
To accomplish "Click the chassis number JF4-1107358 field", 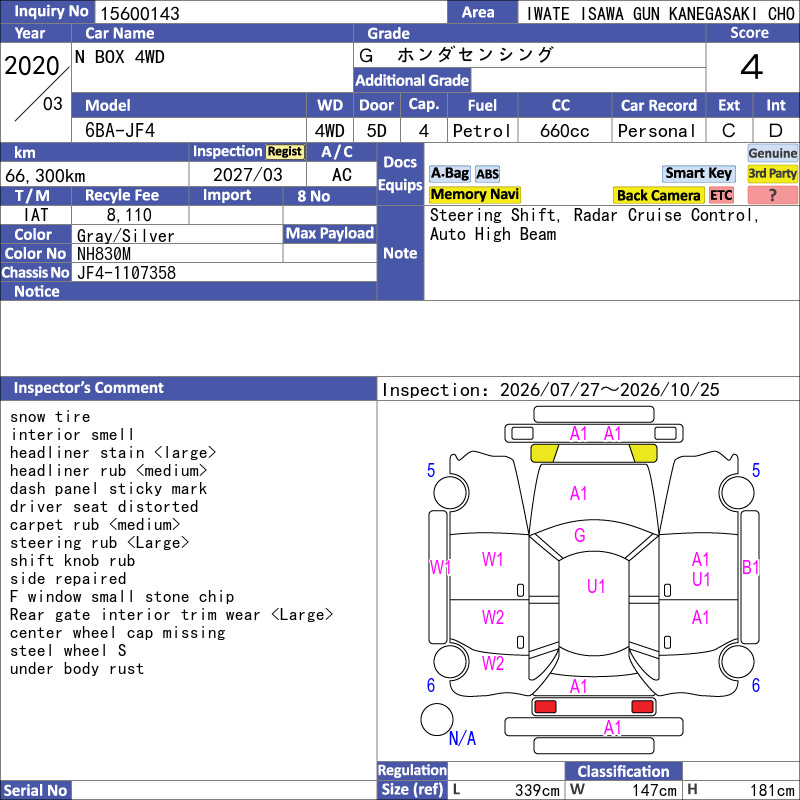I will click(x=224, y=272).
